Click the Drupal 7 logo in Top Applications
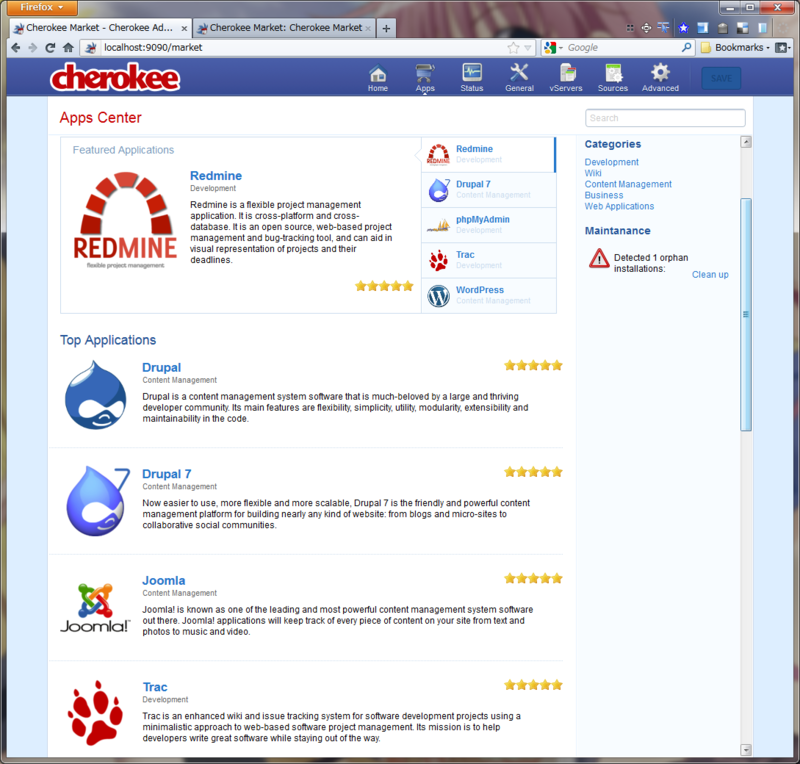The width and height of the screenshot is (800, 764). click(x=97, y=501)
